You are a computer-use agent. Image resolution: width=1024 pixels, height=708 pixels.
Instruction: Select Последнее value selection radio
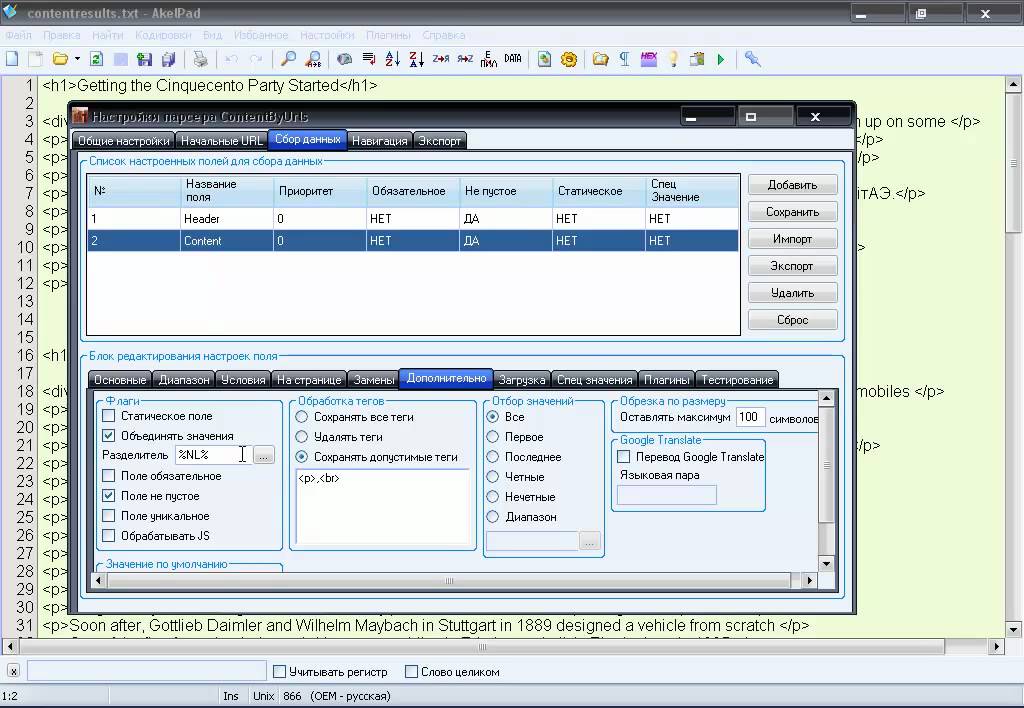click(493, 457)
